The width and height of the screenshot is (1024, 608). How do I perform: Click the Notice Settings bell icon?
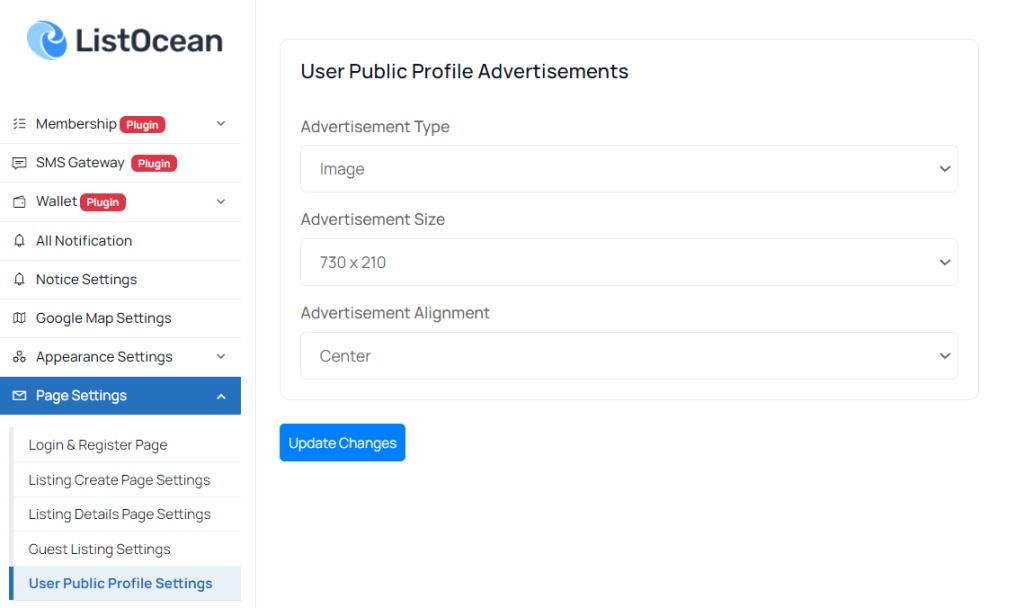[20, 279]
